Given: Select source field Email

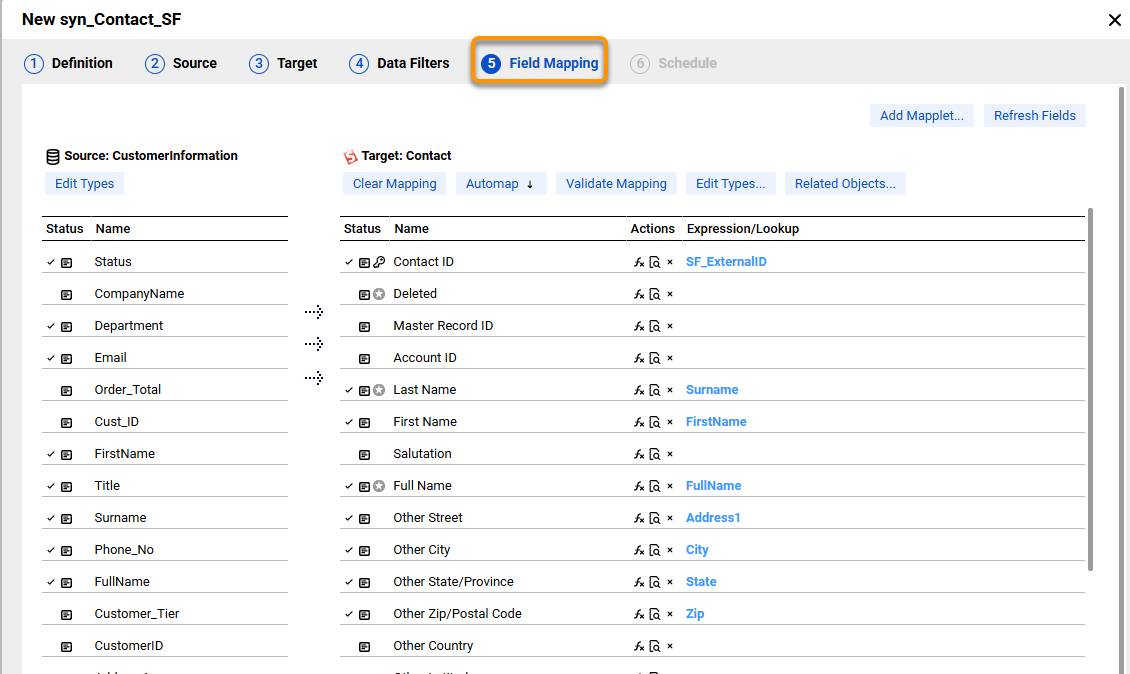Looking at the screenshot, I should (x=110, y=358).
